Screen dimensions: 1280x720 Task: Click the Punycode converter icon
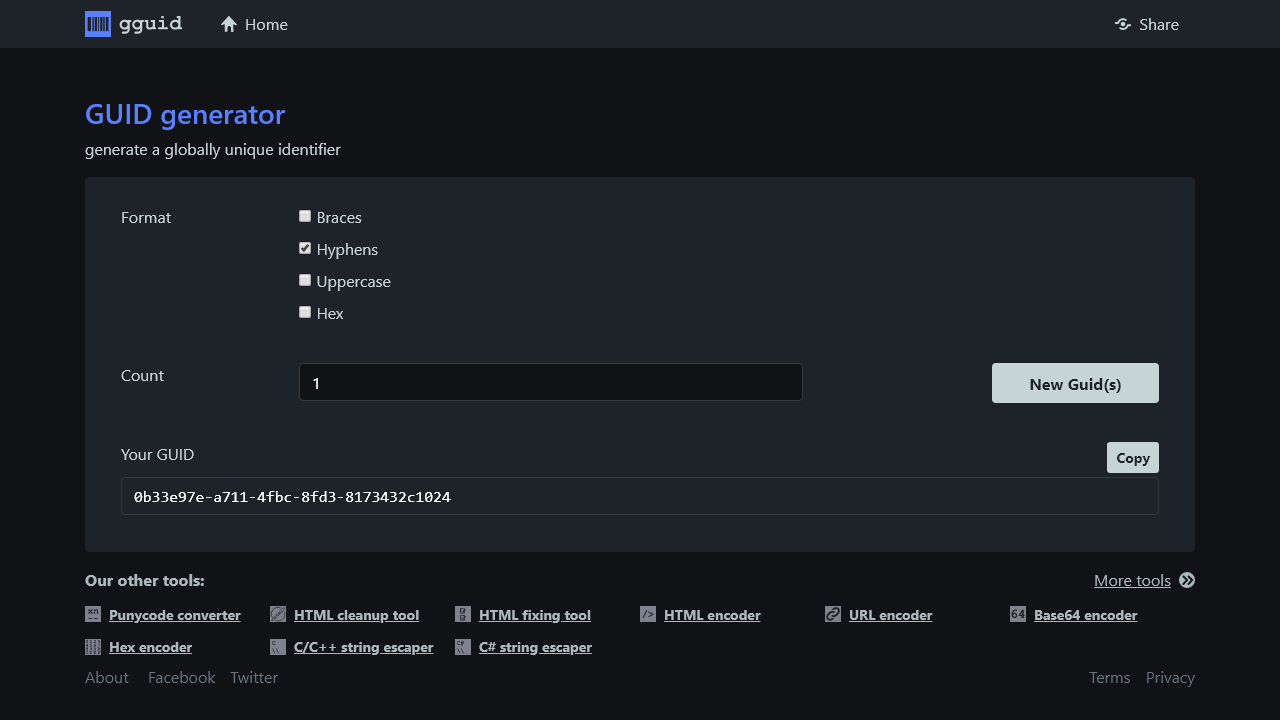[93, 614]
